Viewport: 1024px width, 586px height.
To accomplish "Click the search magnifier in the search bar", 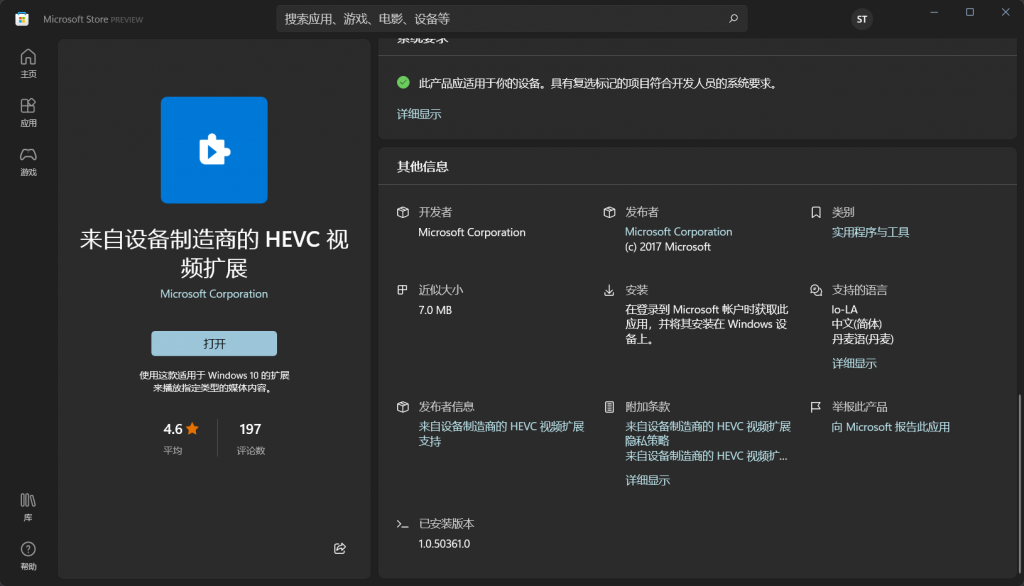I will [x=733, y=18].
